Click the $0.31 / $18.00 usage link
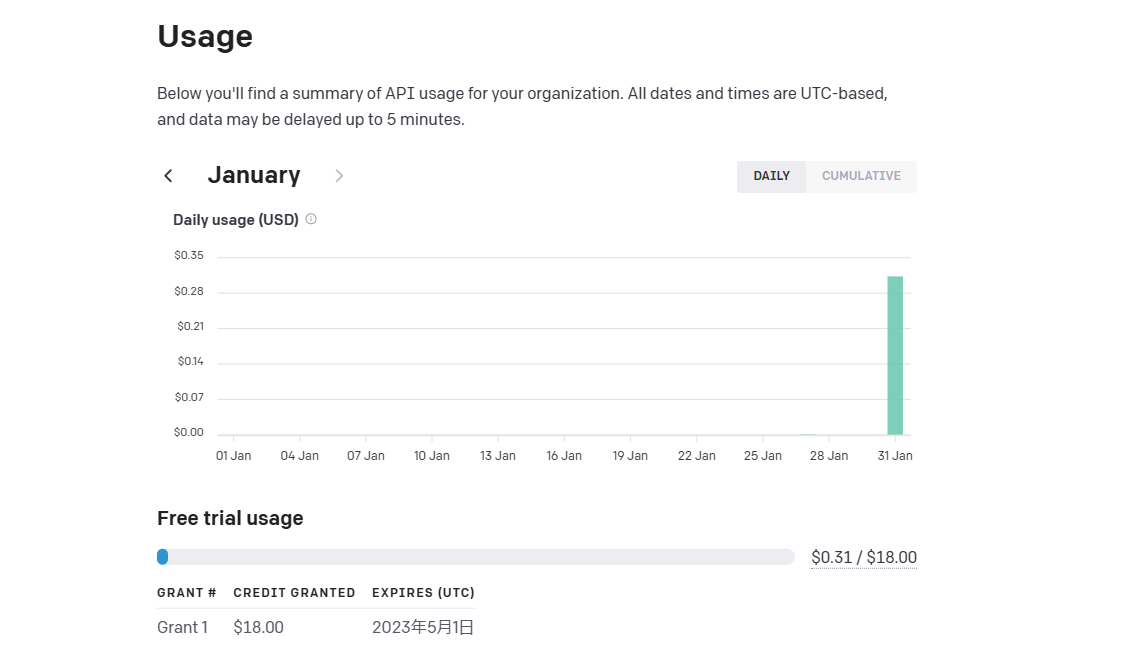1132x654 pixels. click(x=863, y=557)
